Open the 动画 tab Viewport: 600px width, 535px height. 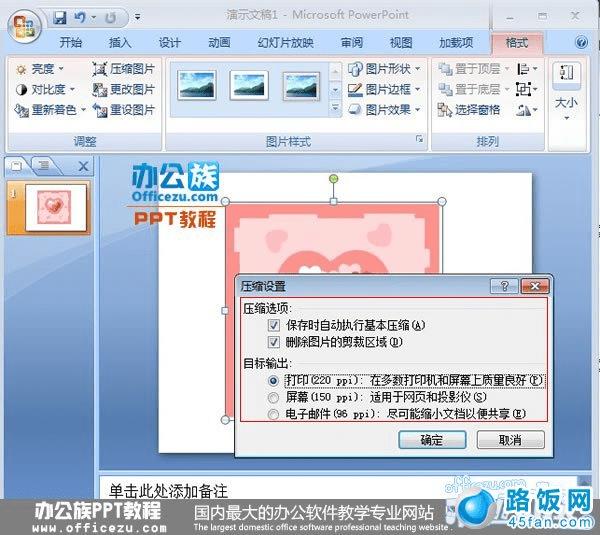click(219, 42)
